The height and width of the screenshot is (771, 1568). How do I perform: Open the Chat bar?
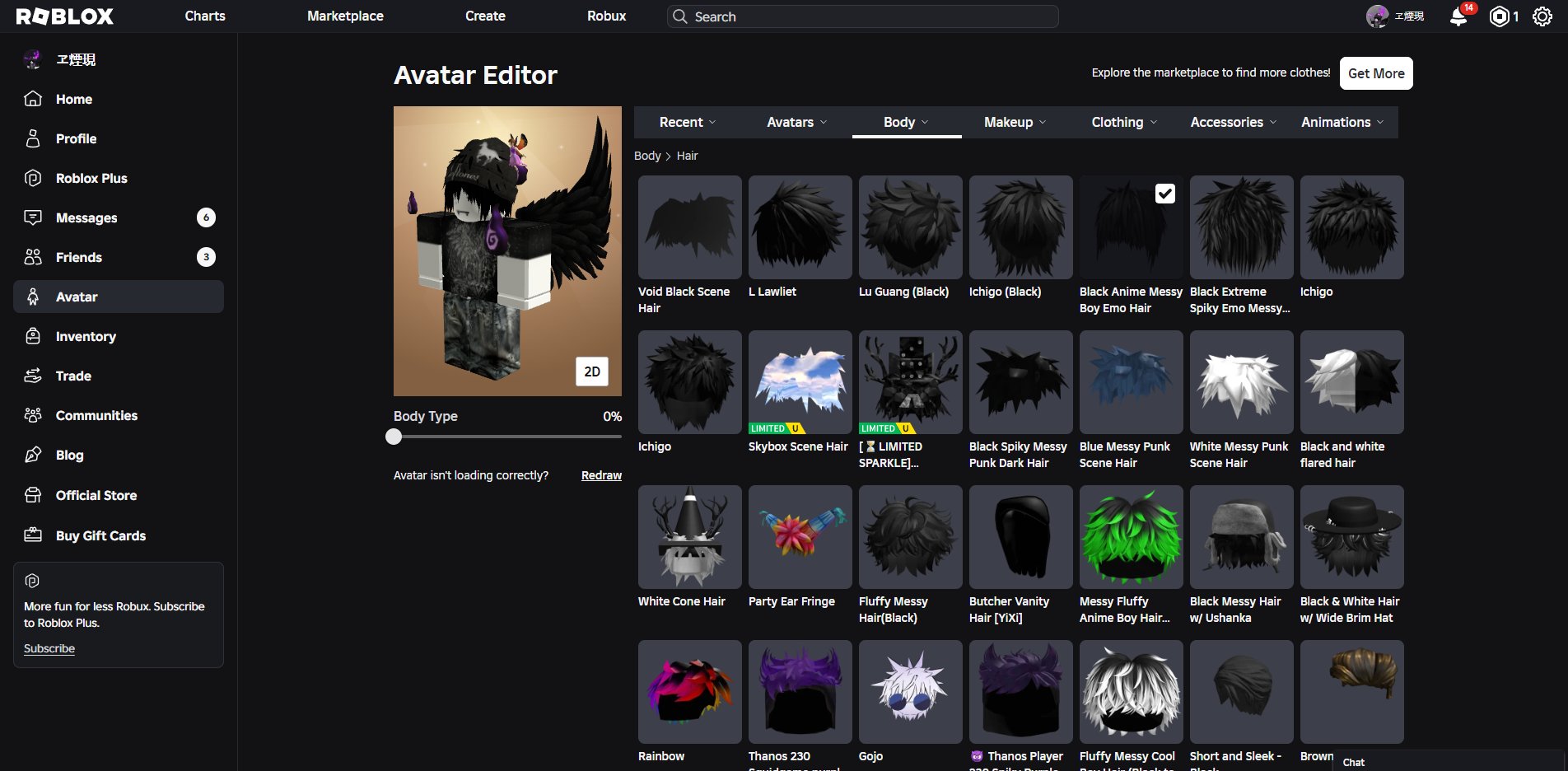click(x=1449, y=762)
